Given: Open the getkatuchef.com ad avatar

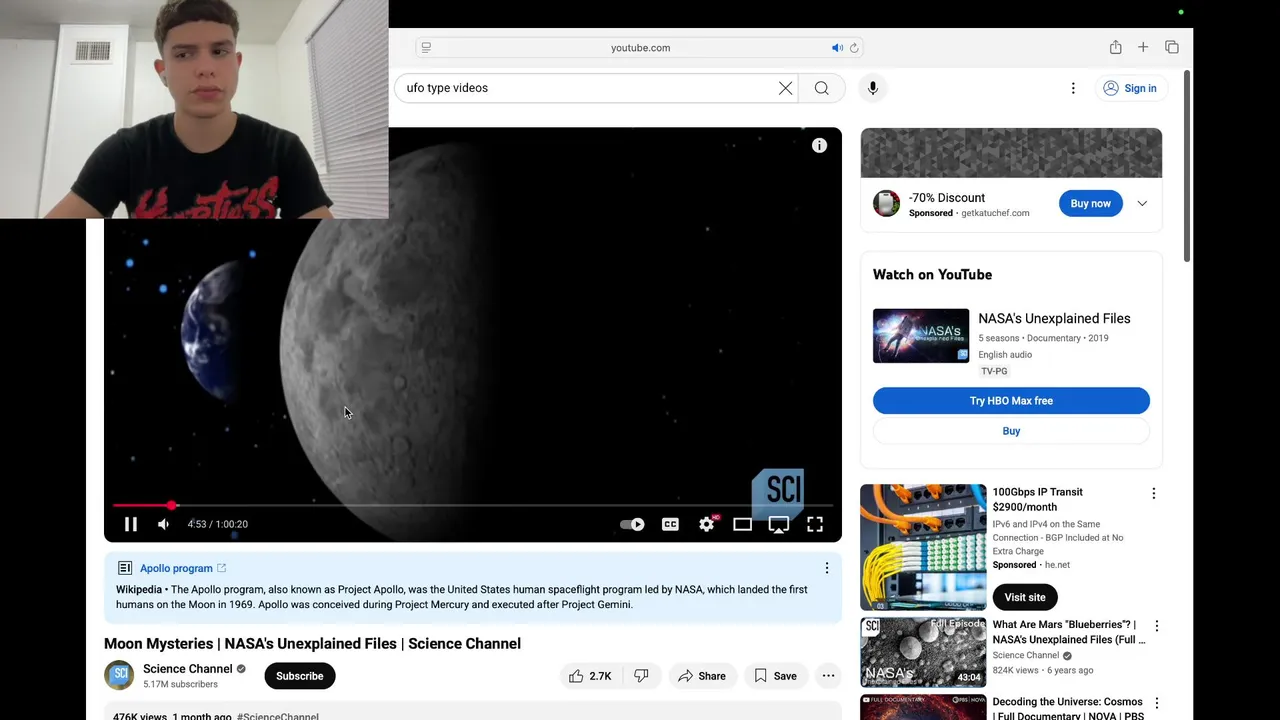Looking at the screenshot, I should coord(887,203).
